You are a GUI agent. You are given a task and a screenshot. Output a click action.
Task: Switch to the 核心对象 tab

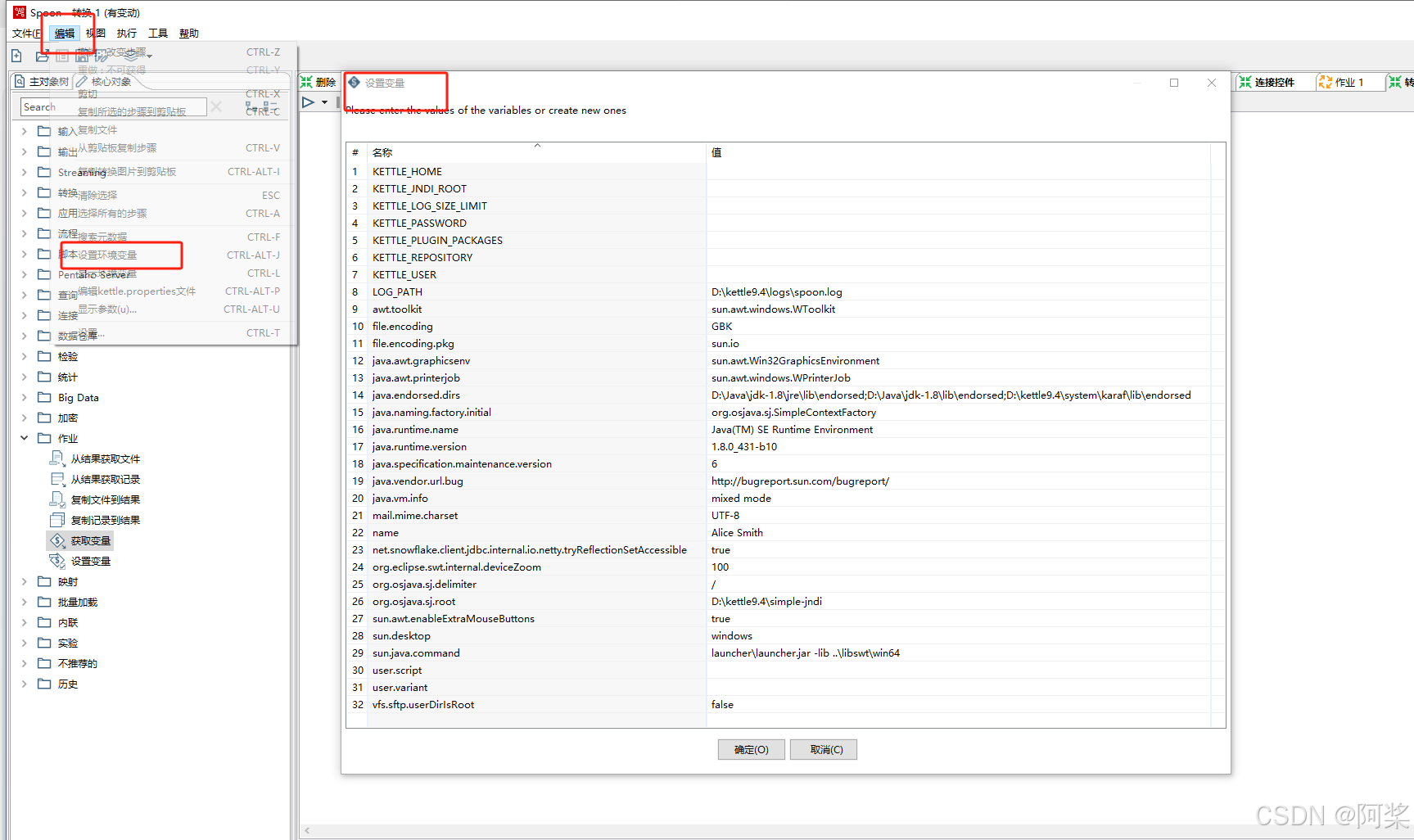[104, 82]
